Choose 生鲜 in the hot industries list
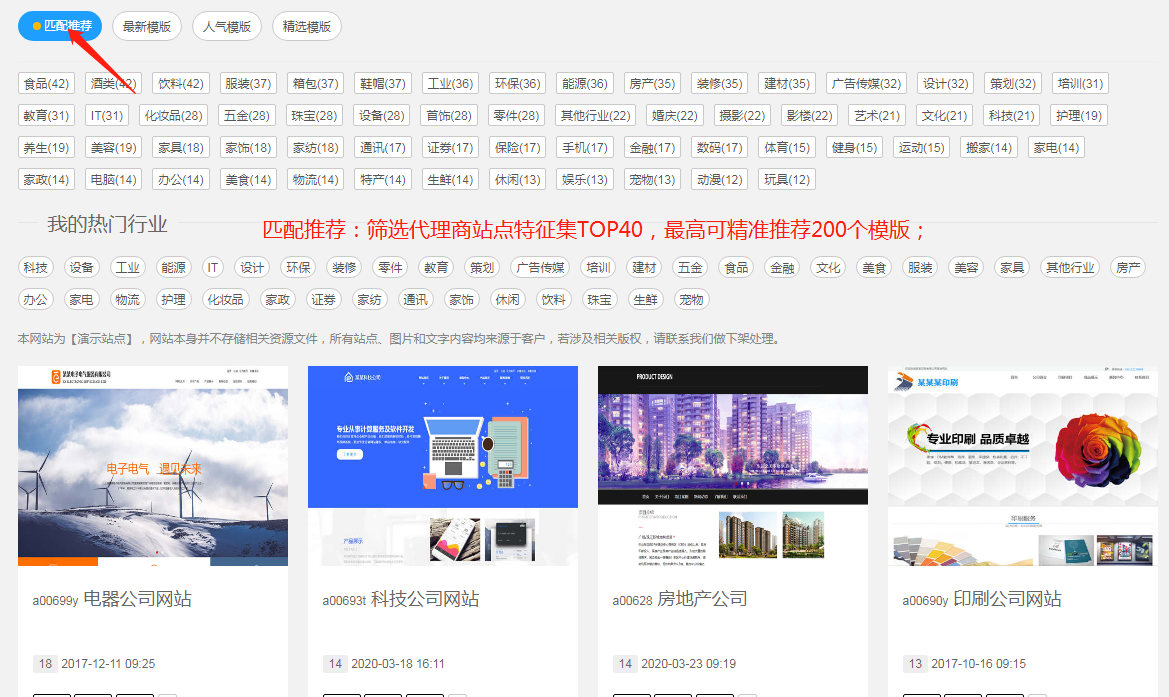 pyautogui.click(x=645, y=300)
